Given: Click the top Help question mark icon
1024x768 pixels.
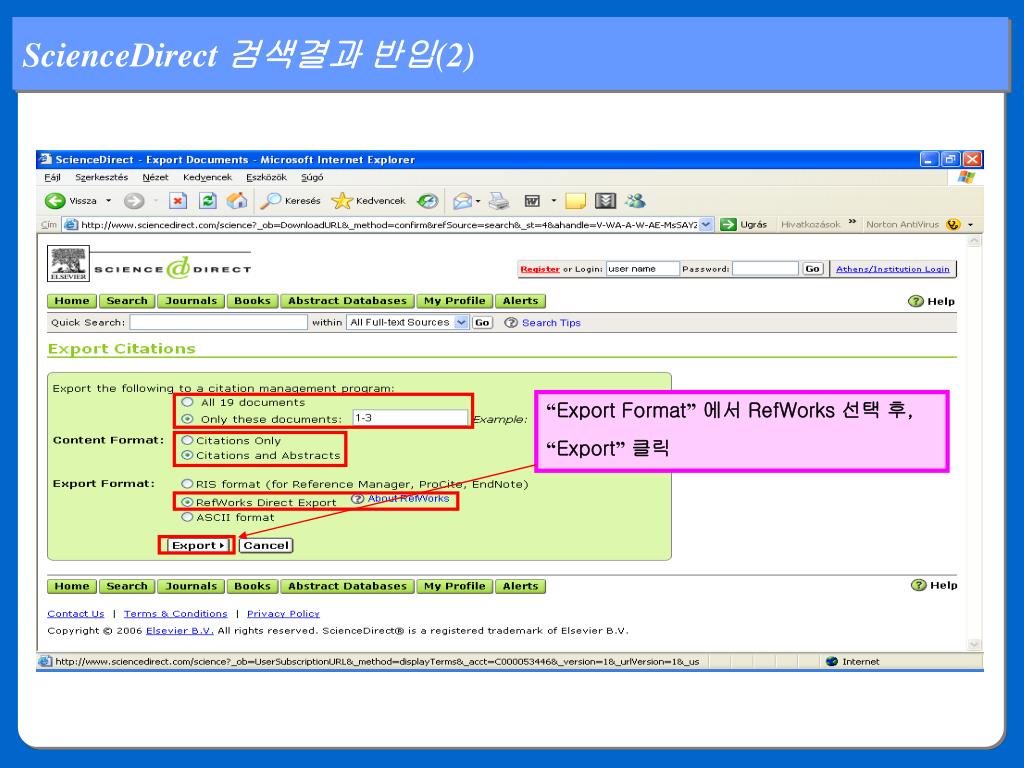Looking at the screenshot, I should pos(916,301).
